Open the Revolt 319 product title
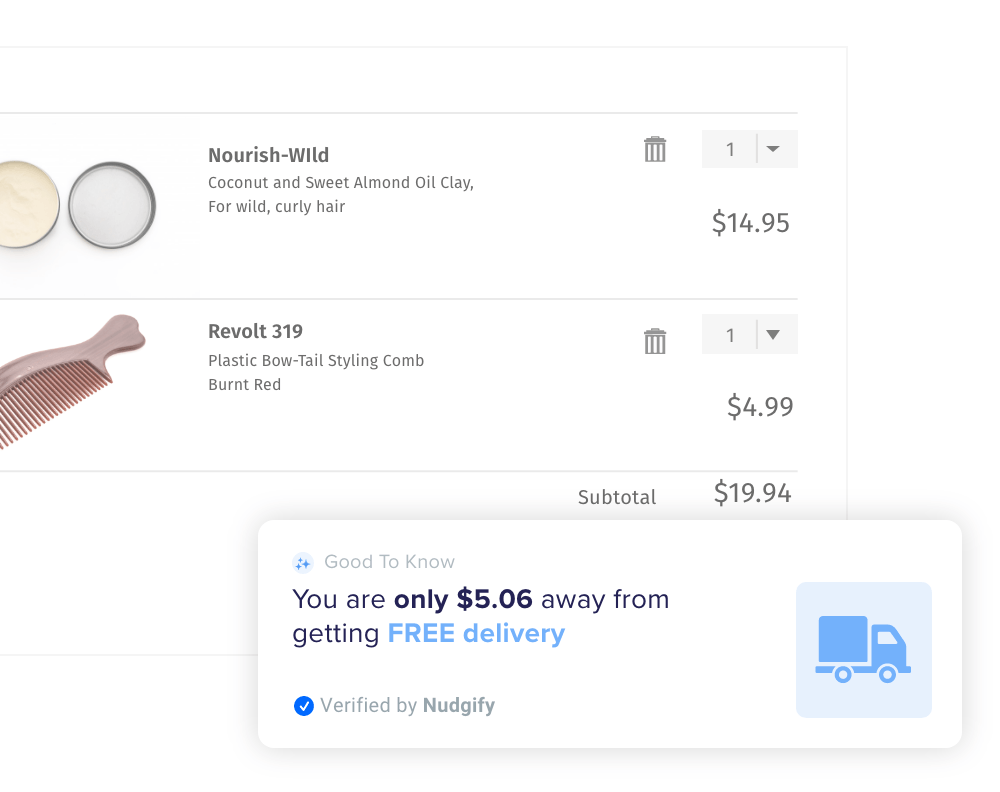Image resolution: width=1000 pixels, height=792 pixels. pyautogui.click(x=255, y=331)
